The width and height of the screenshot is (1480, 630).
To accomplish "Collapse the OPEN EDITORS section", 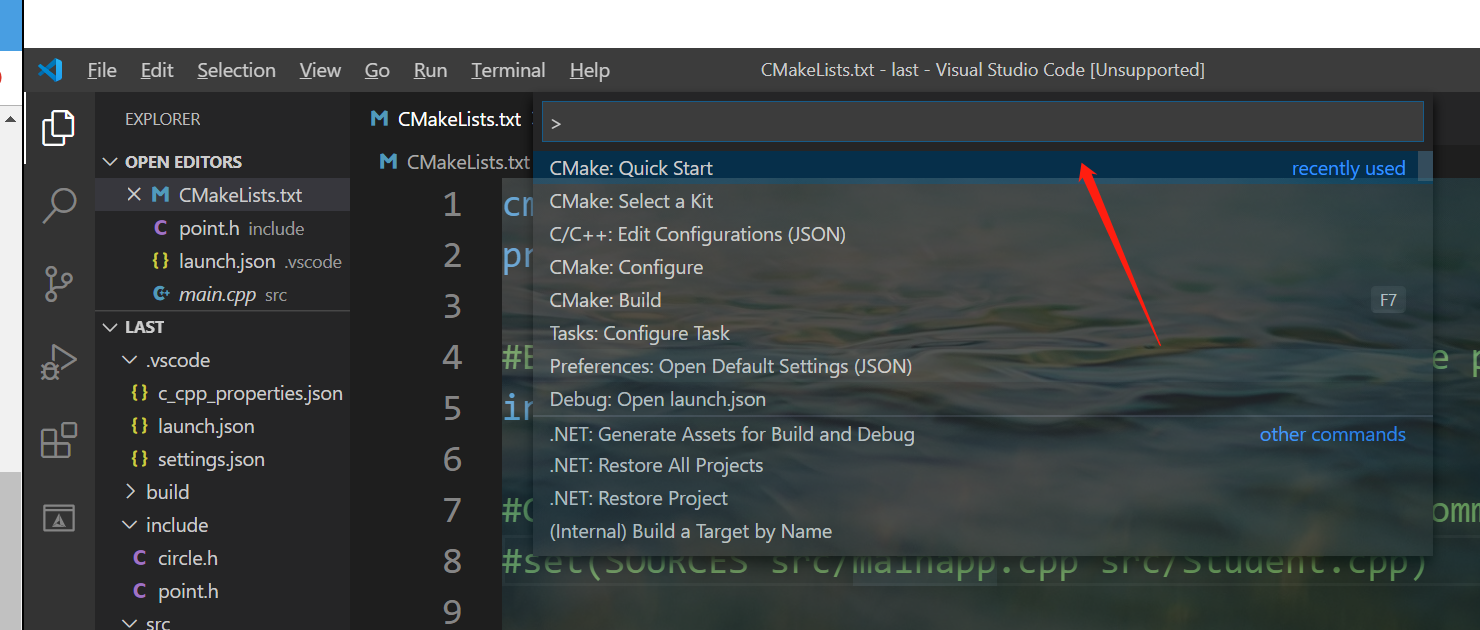I will [112, 161].
